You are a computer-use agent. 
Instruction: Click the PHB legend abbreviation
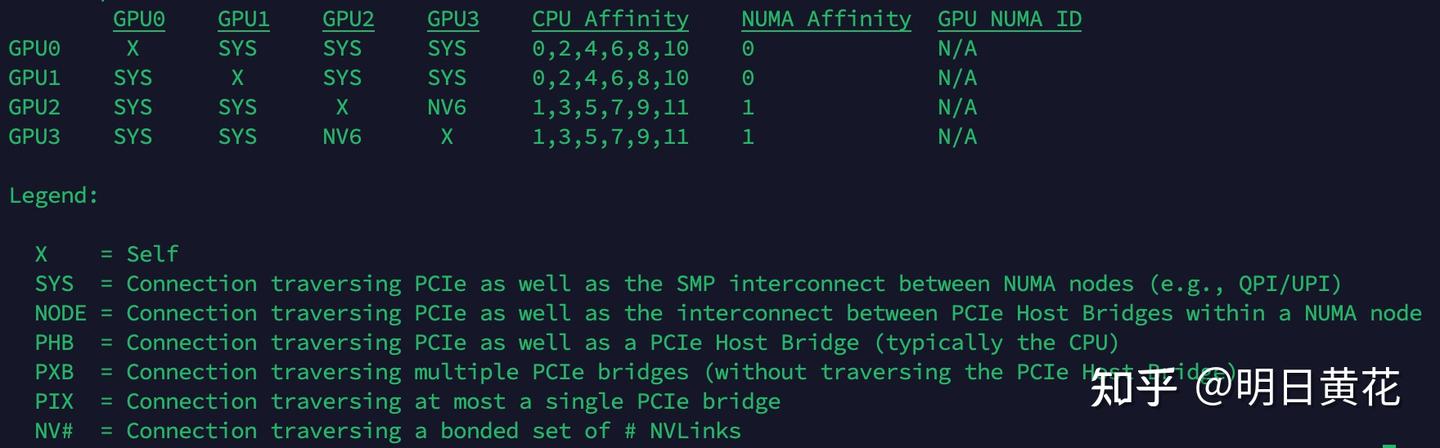click(54, 343)
